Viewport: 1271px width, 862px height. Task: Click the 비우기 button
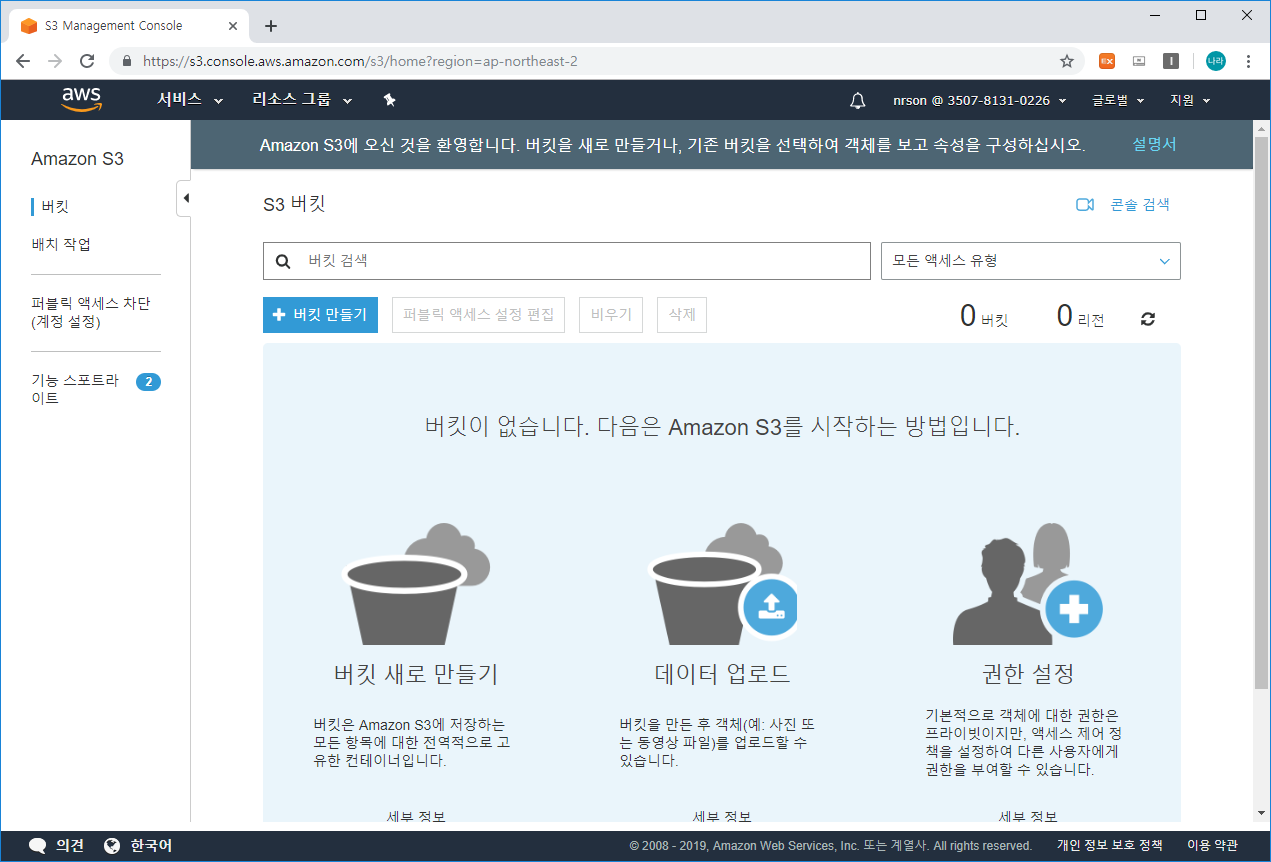pos(611,315)
